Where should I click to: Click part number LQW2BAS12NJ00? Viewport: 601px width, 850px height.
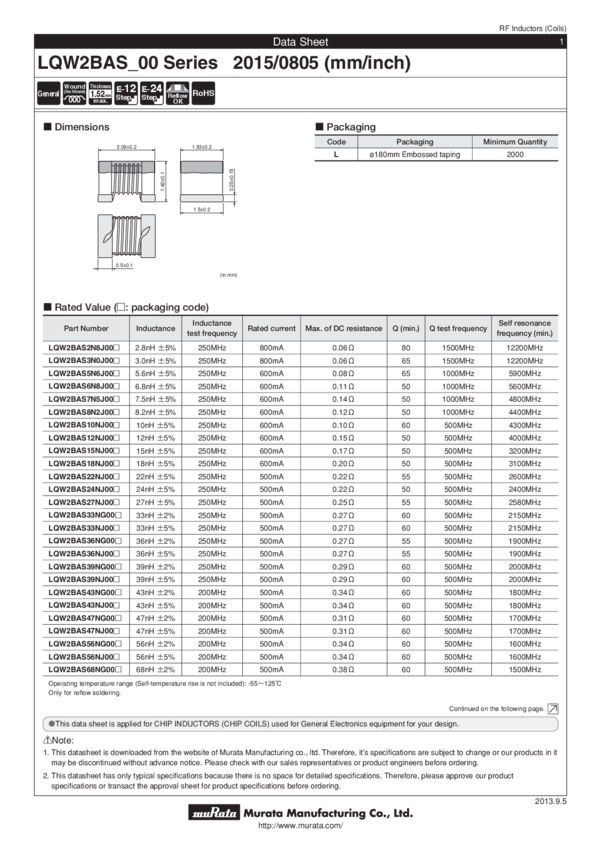(x=84, y=438)
